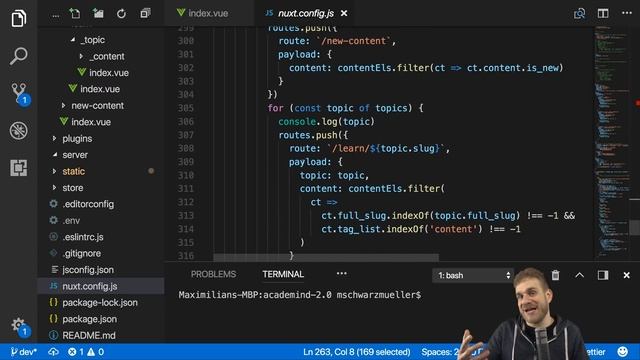This screenshot has width=640, height=360.
Task: Close the terminal panel
Action: (627, 275)
